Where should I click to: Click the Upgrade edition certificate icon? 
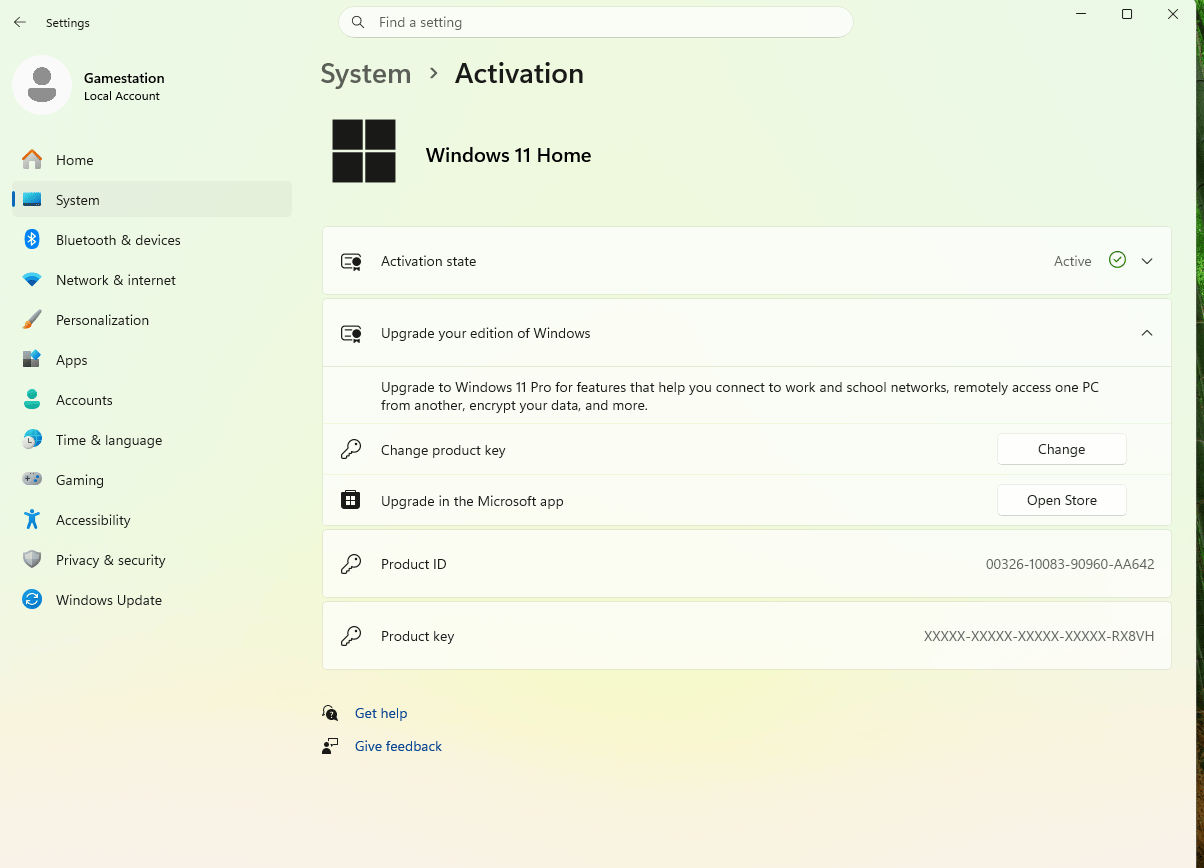(351, 333)
